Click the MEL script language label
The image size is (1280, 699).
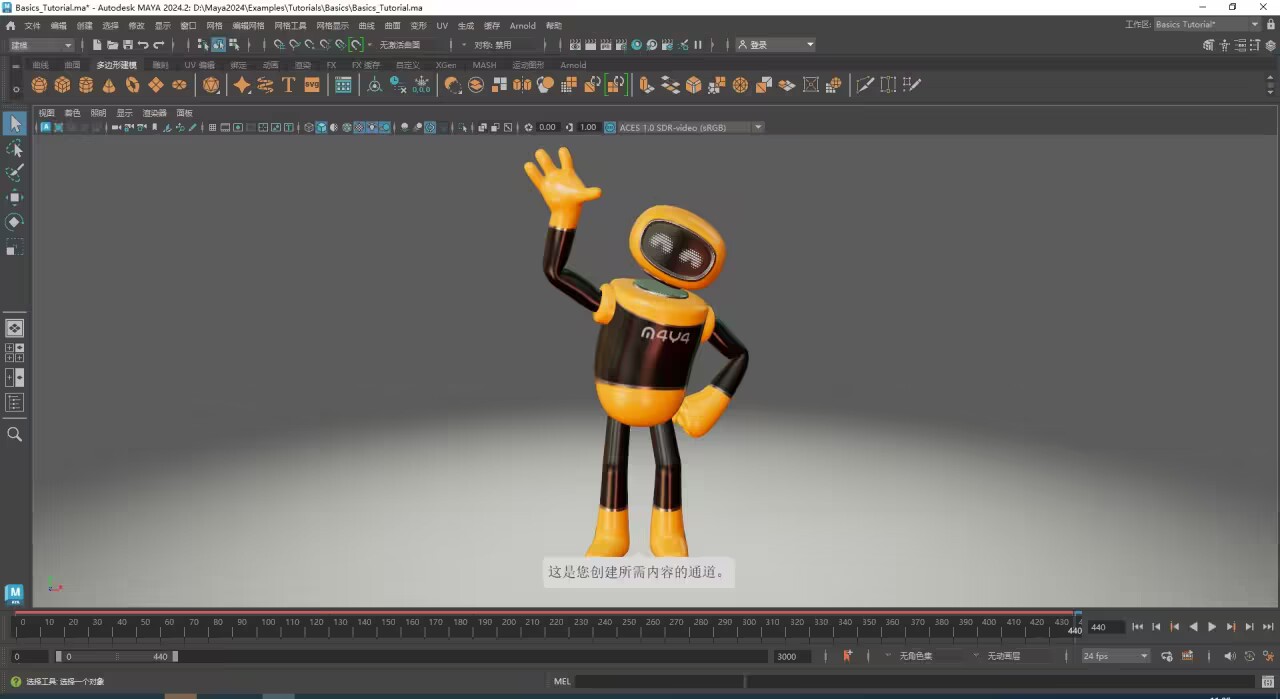[562, 682]
